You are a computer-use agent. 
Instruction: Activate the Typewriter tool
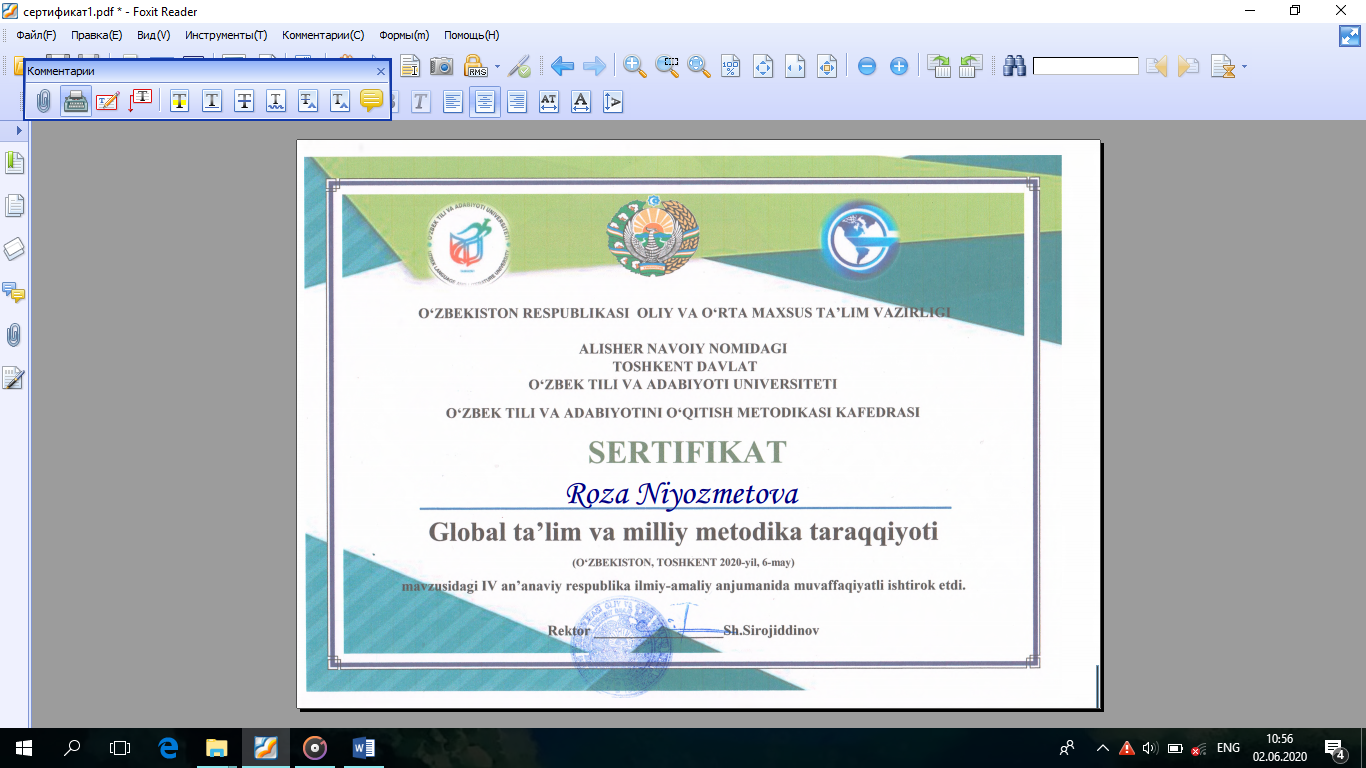(x=76, y=101)
